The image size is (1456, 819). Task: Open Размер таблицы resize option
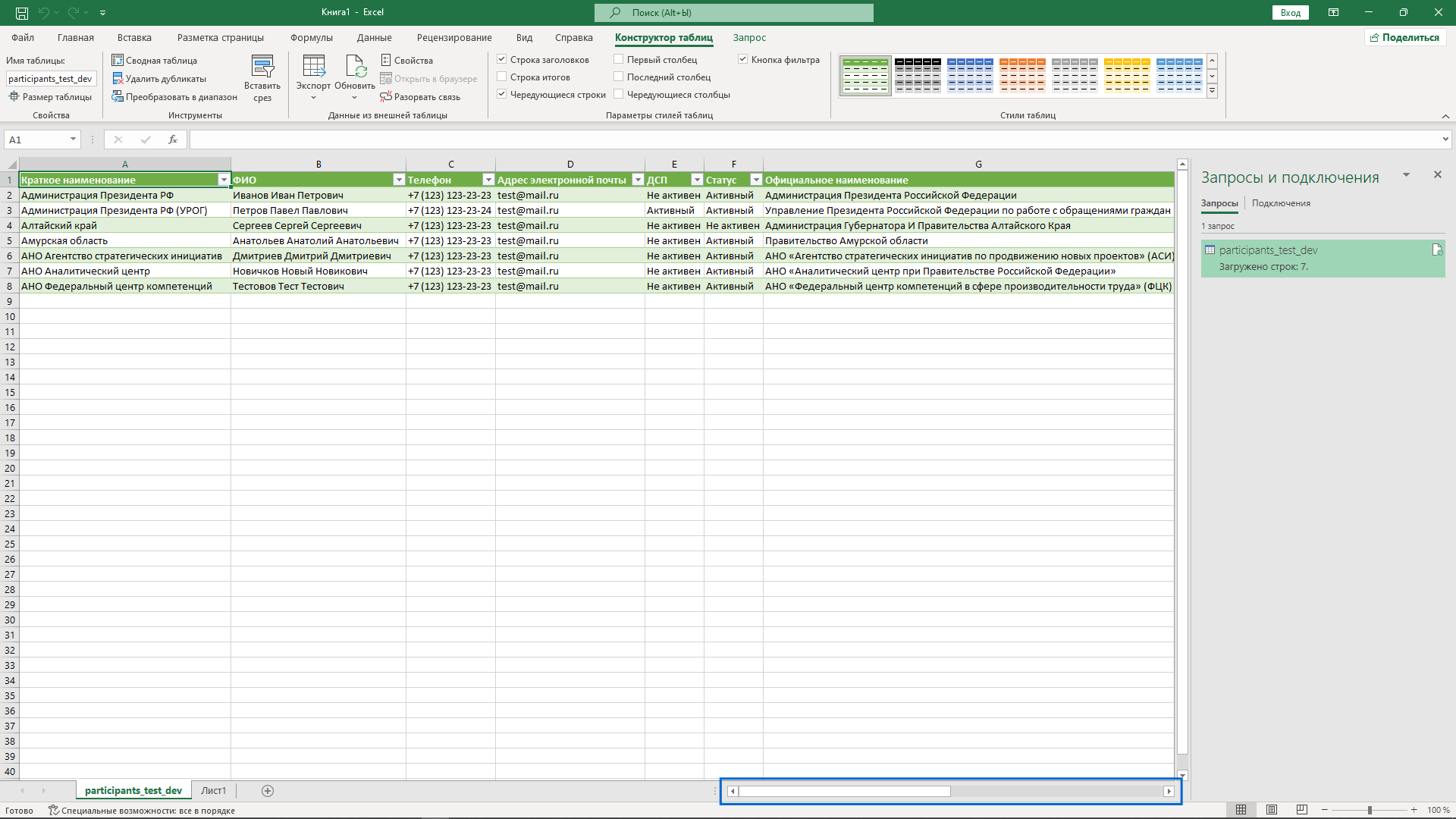coord(50,96)
